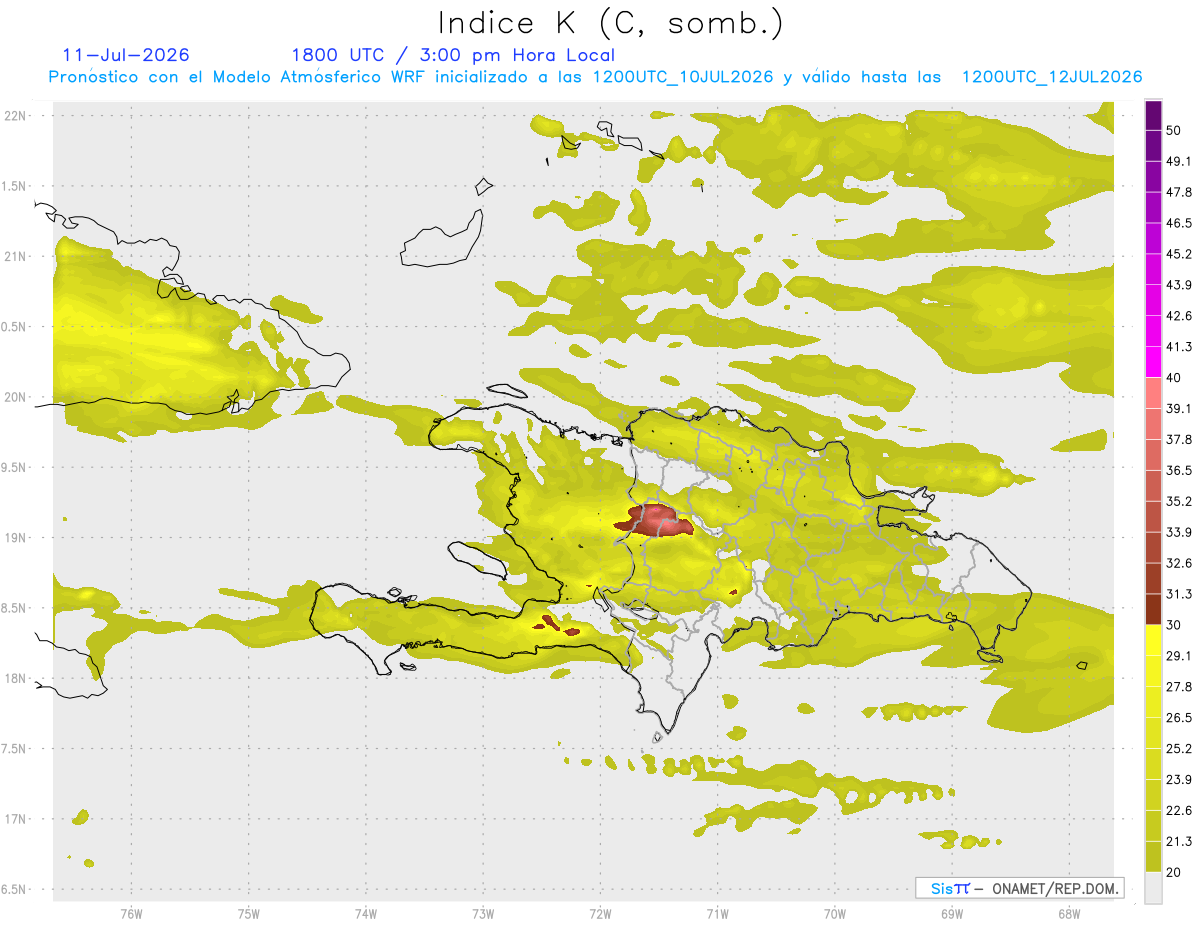Screen dimensions: 1200x927
Task: Click the dark brown swatch just above 30
Action: (x=1153, y=609)
